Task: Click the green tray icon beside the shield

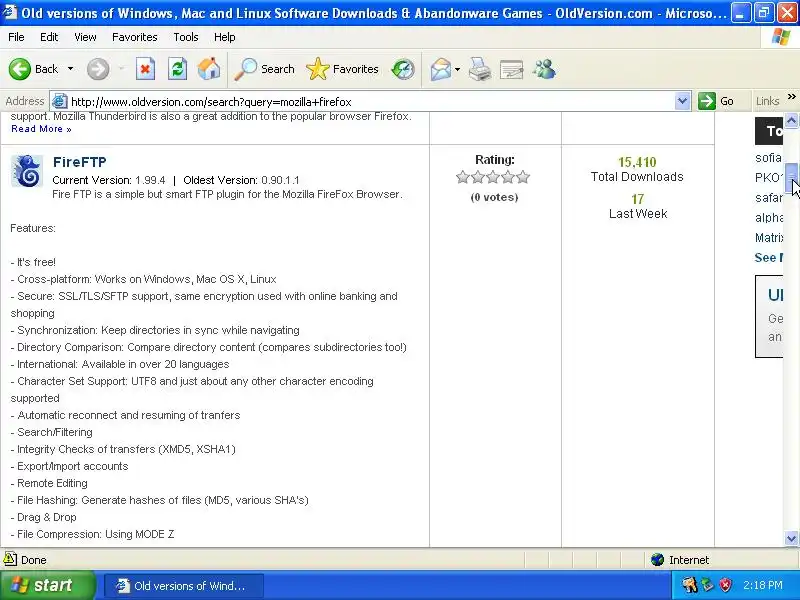Action: 707,585
